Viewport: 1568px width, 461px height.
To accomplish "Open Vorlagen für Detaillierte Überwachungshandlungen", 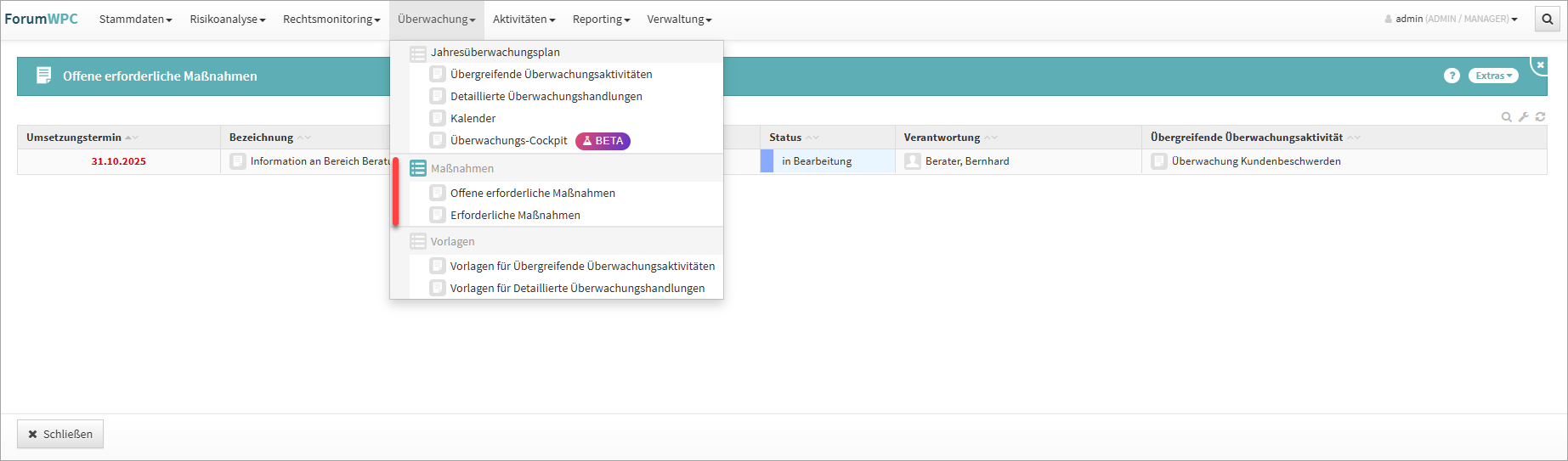I will [577, 288].
